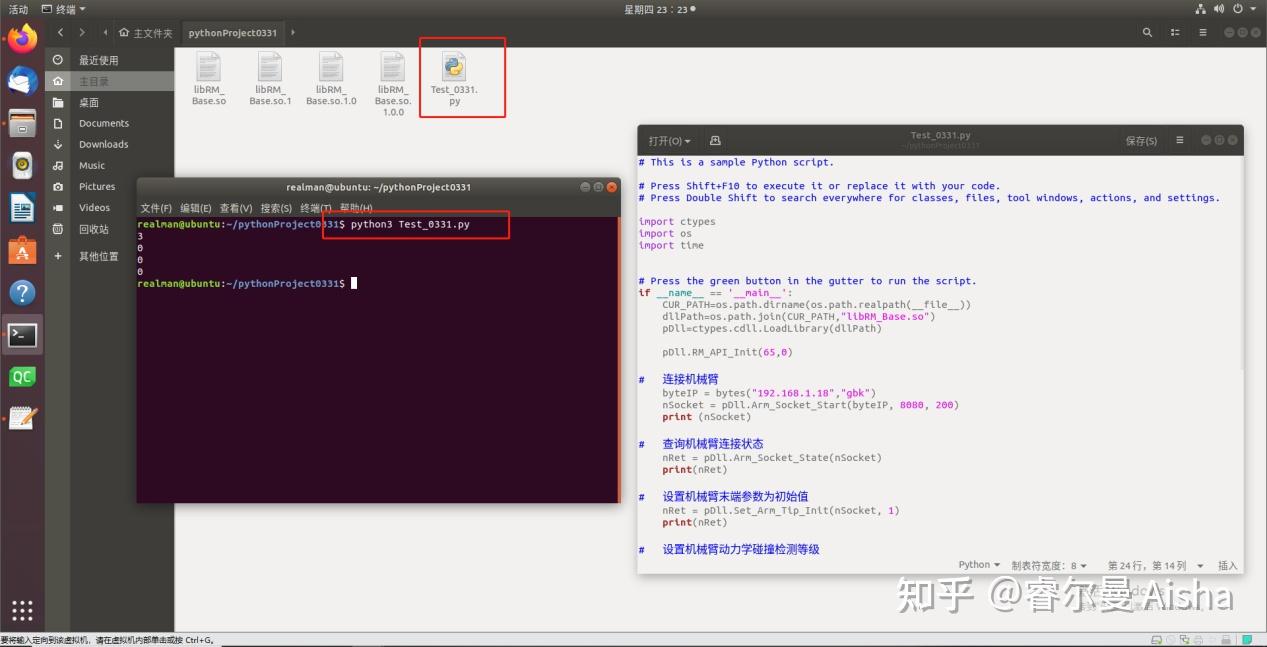
Task: Open the 制表符宽度 tab width dropdown
Action: coord(1046,565)
